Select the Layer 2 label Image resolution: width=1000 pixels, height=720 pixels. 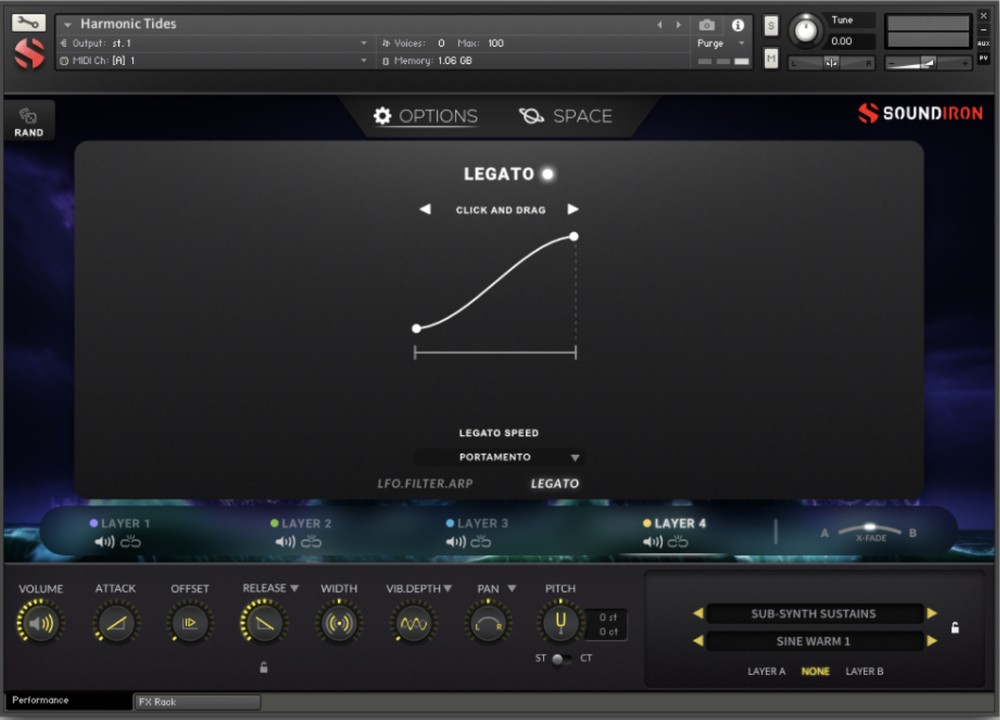[306, 523]
